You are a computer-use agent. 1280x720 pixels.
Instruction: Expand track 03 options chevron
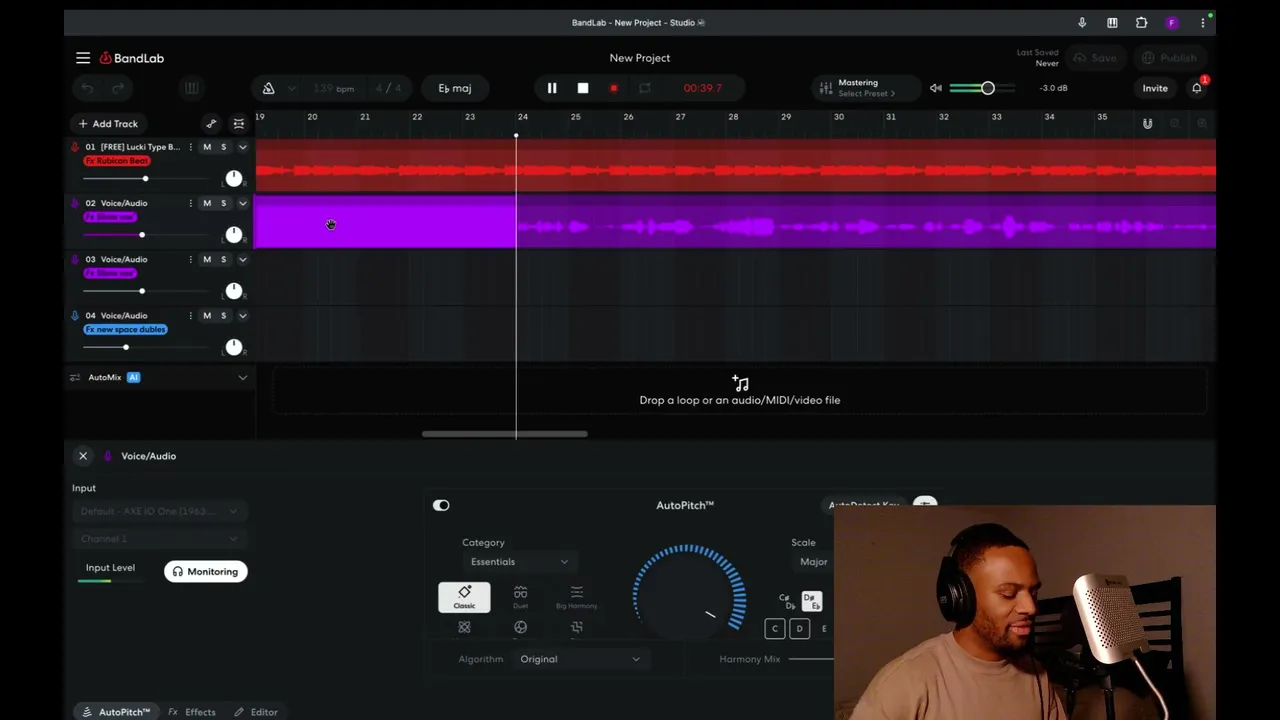(x=242, y=259)
